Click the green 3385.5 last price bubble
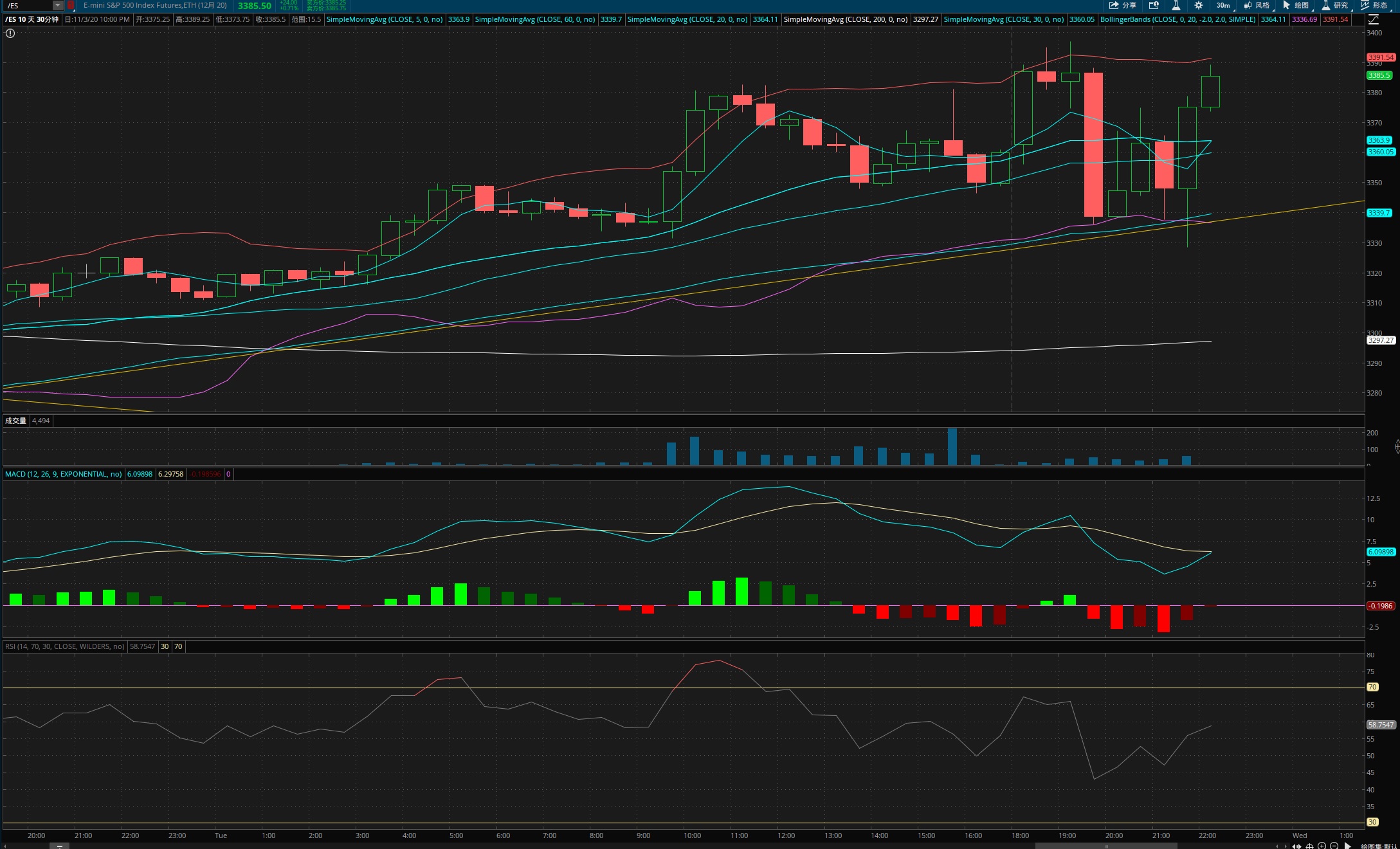Image resolution: width=1400 pixels, height=849 pixels. click(x=1379, y=75)
